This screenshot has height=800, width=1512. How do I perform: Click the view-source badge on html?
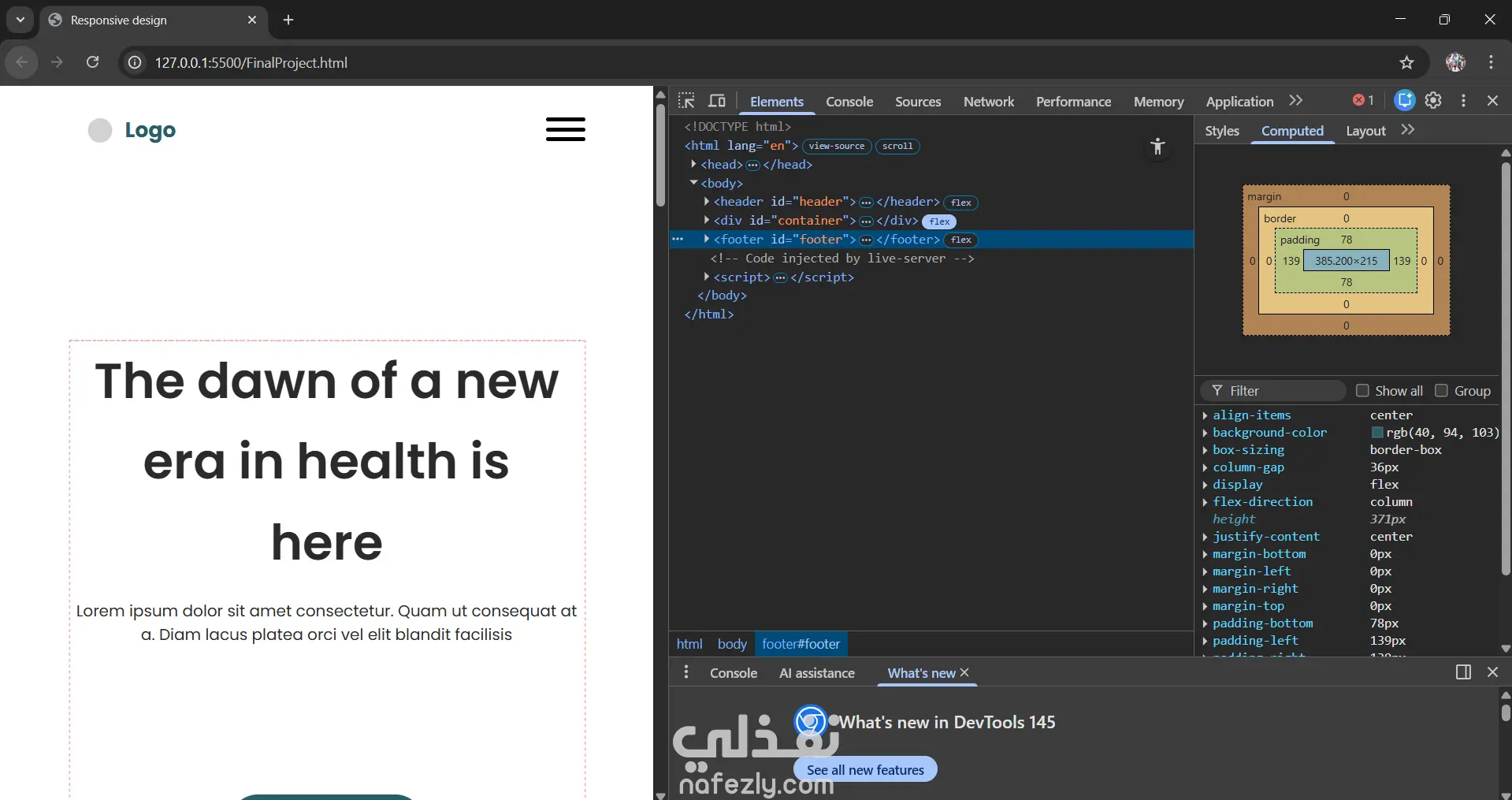(x=837, y=146)
